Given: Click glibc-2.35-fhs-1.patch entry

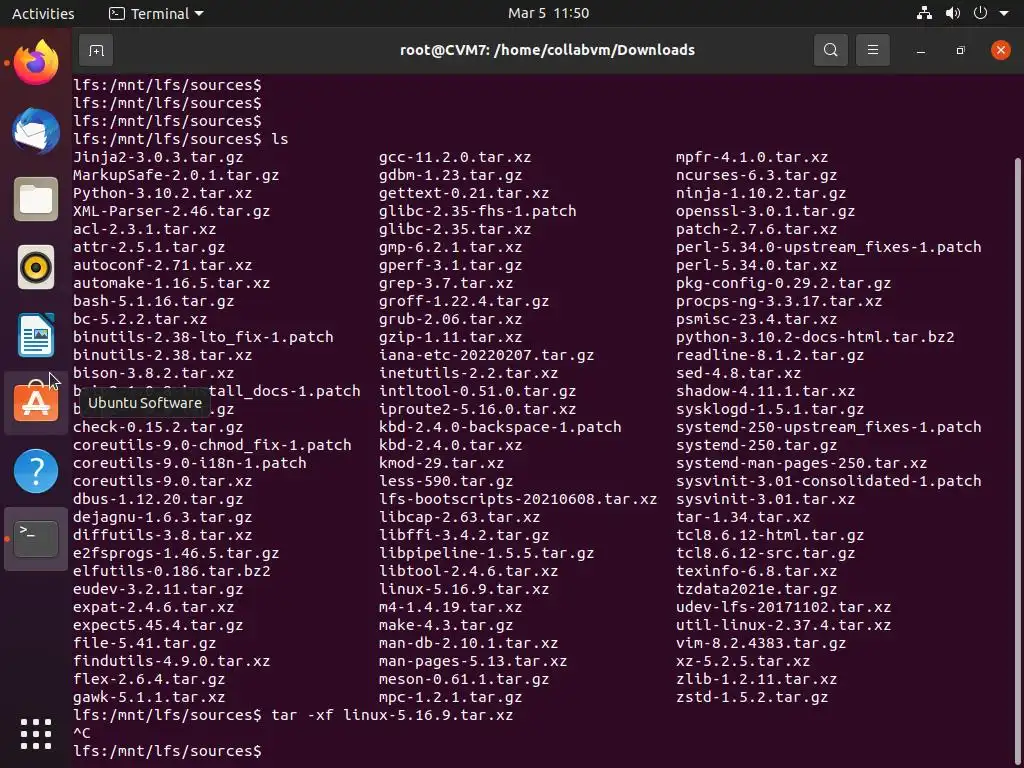Looking at the screenshot, I should click(x=477, y=212).
